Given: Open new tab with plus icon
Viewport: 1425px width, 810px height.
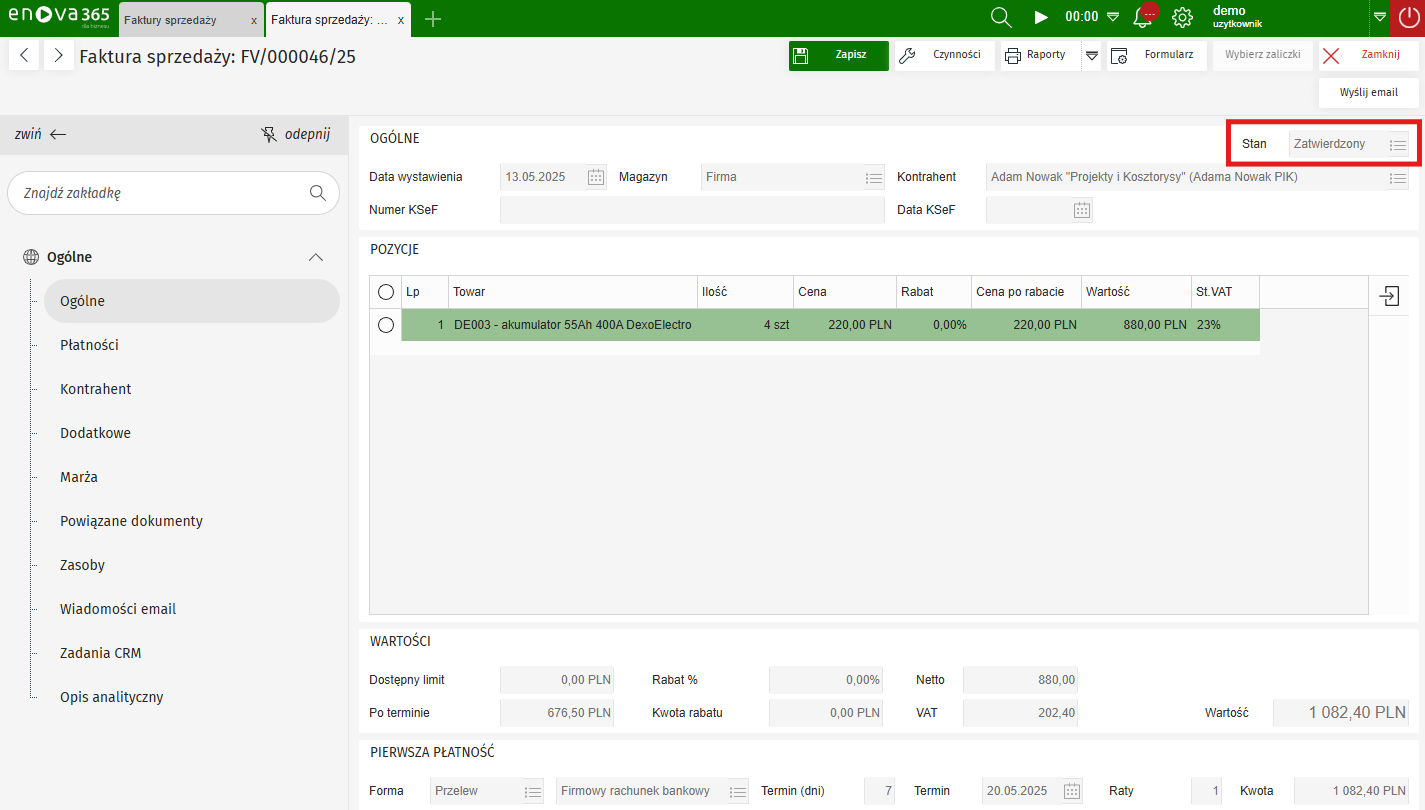Looking at the screenshot, I should click(432, 19).
